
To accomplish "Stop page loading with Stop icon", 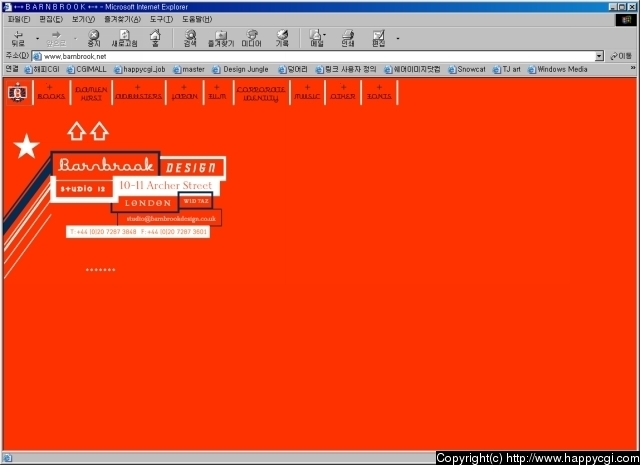I will click(94, 38).
